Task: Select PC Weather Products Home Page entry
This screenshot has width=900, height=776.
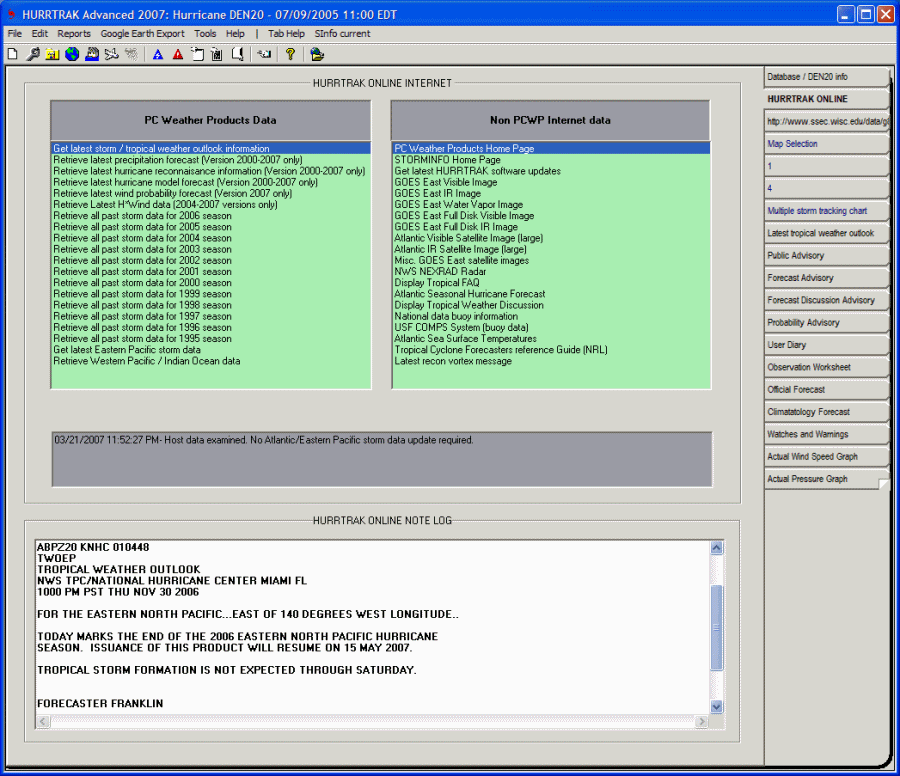Action: click(x=551, y=149)
